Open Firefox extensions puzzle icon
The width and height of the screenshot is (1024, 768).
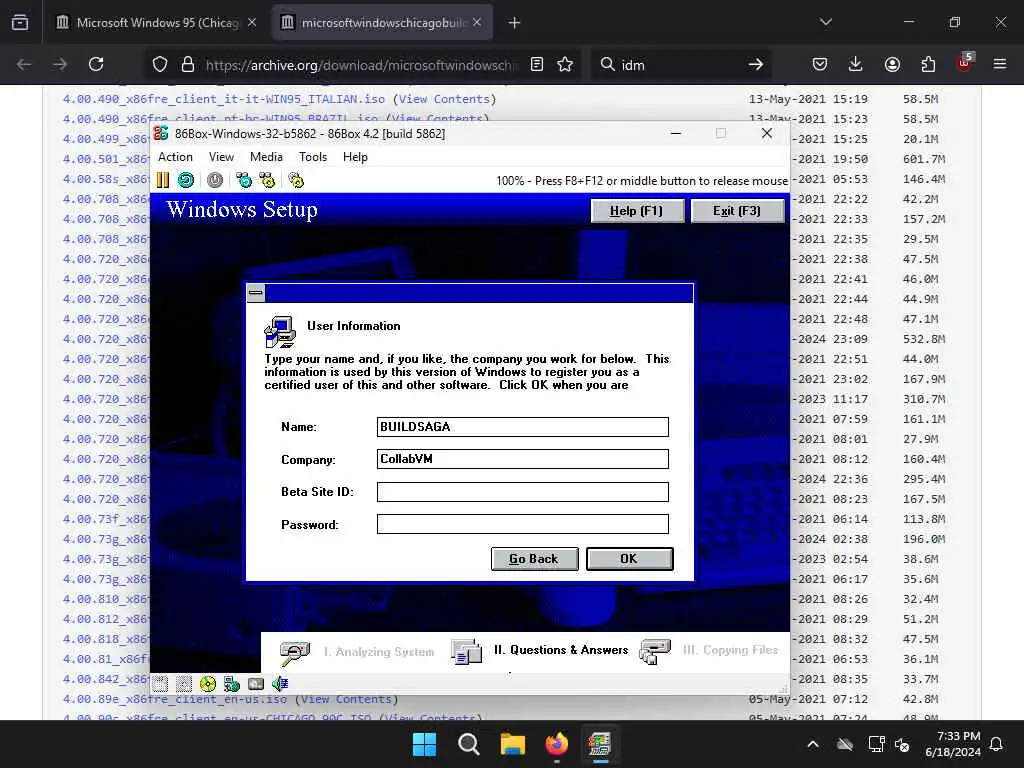pos(928,64)
